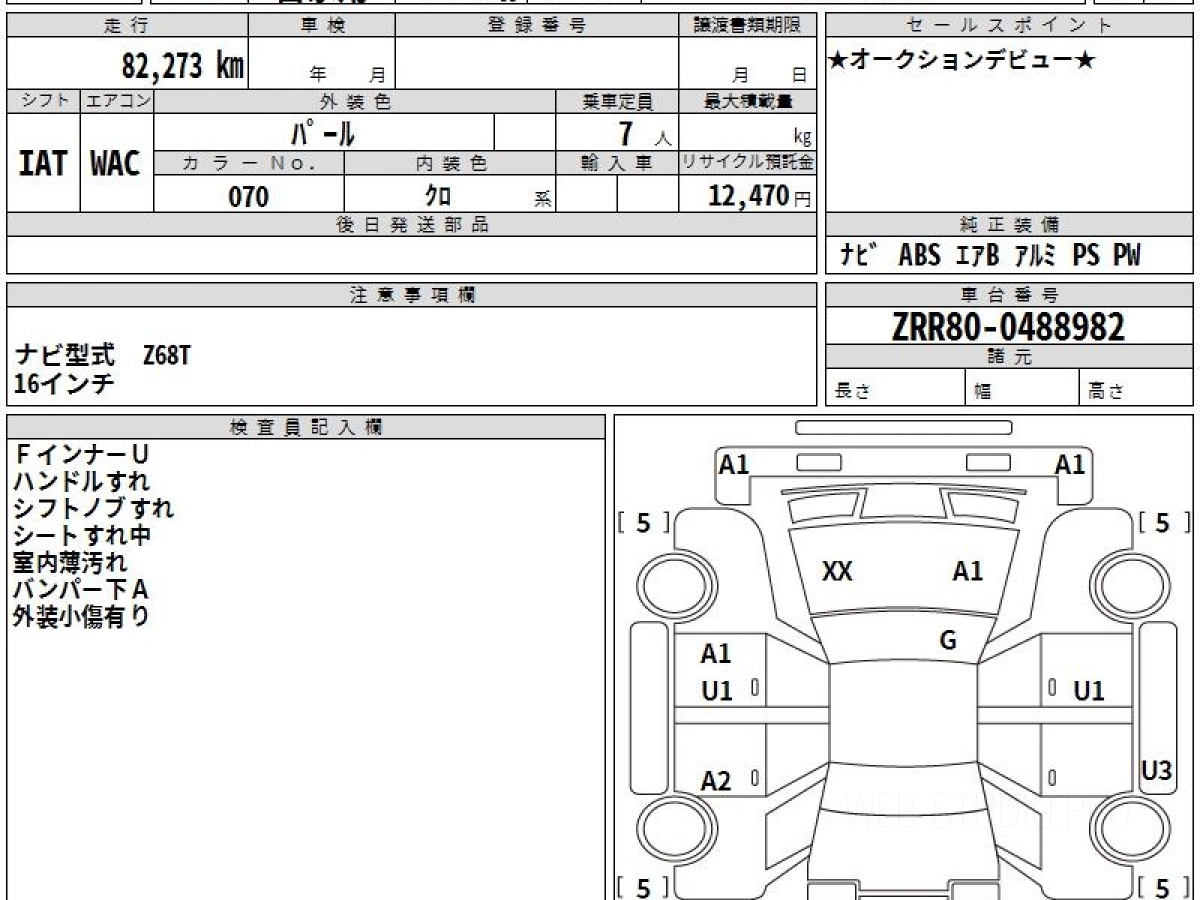Click the G mark on the windshield

point(948,641)
